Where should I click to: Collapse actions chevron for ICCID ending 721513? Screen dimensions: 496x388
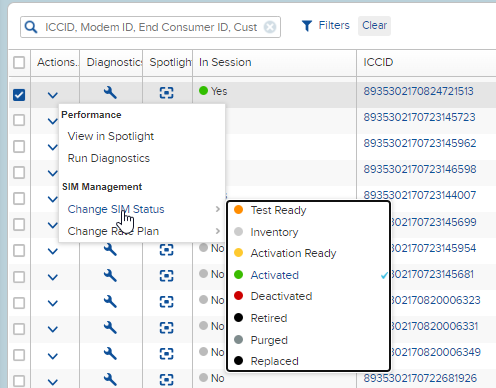click(53, 96)
